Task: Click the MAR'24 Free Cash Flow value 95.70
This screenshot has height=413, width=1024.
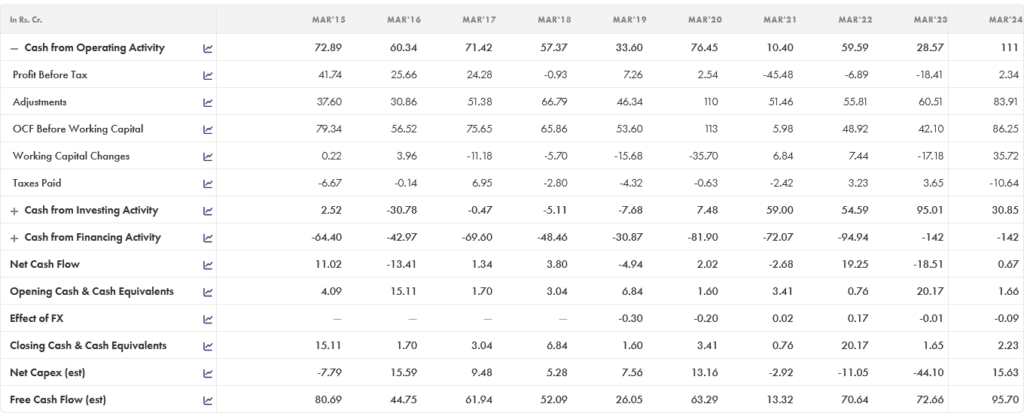Action: click(1002, 400)
